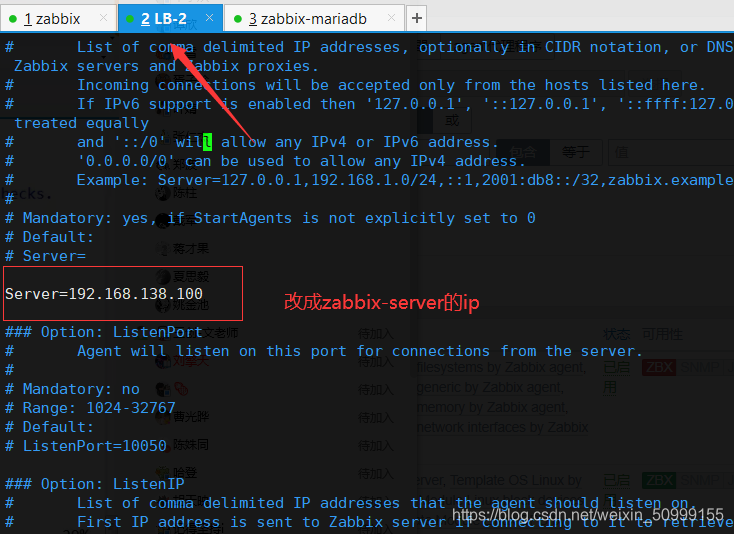The width and height of the screenshot is (734, 534).
Task: Click the '# Range: 1024-32767' line
Action: click(x=90, y=408)
